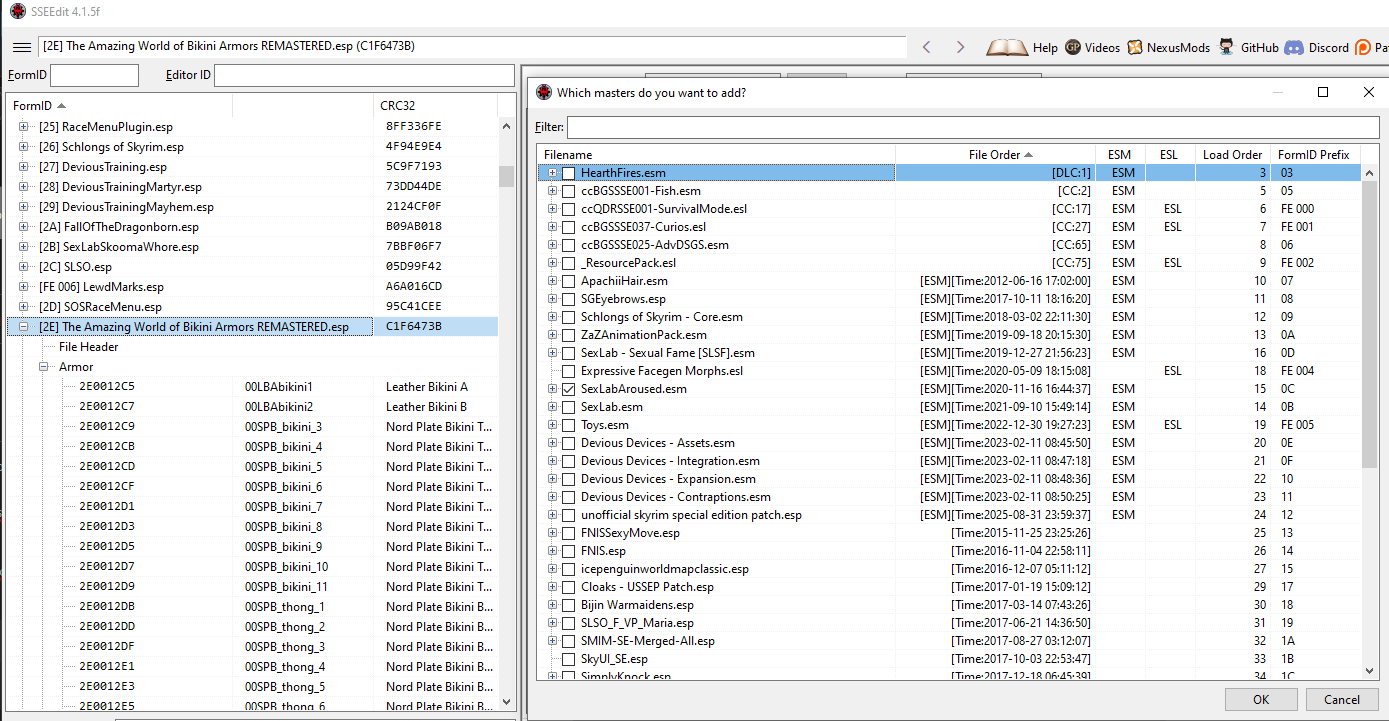
Task: Select the SMIM-SE-Merged-All.esp row
Action: (949, 641)
